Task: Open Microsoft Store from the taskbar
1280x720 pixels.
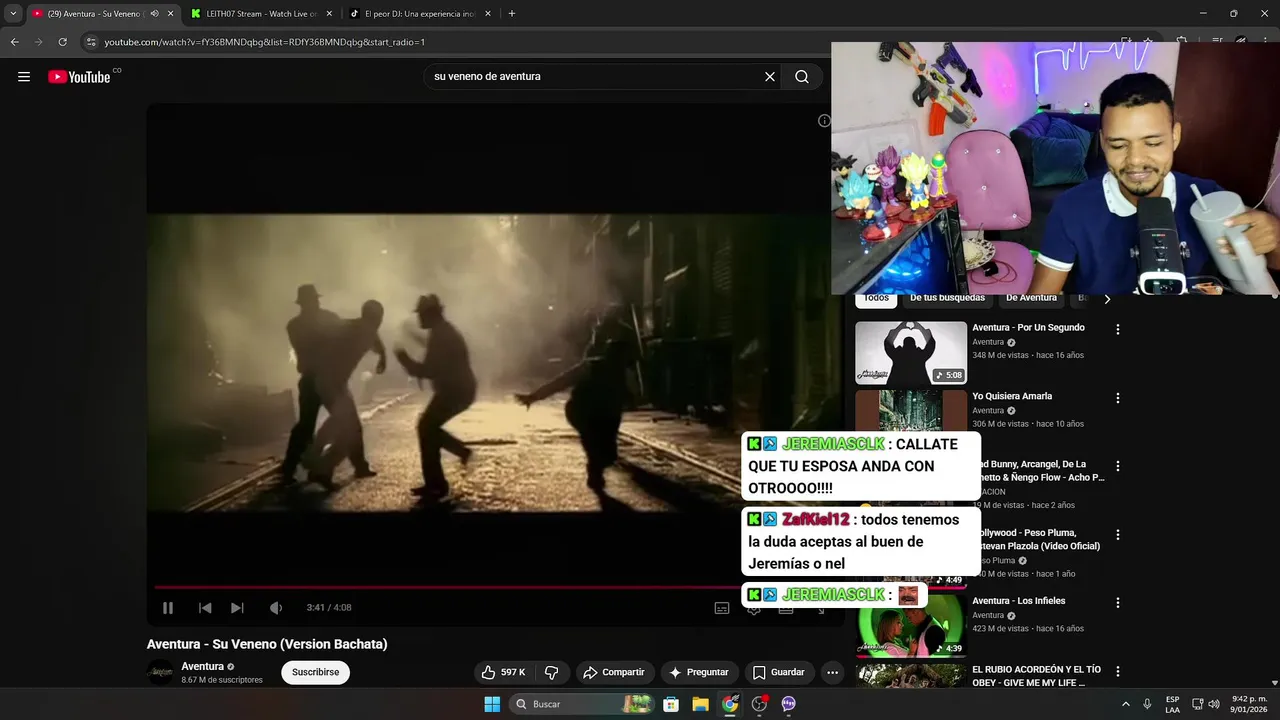Action: coord(671,704)
